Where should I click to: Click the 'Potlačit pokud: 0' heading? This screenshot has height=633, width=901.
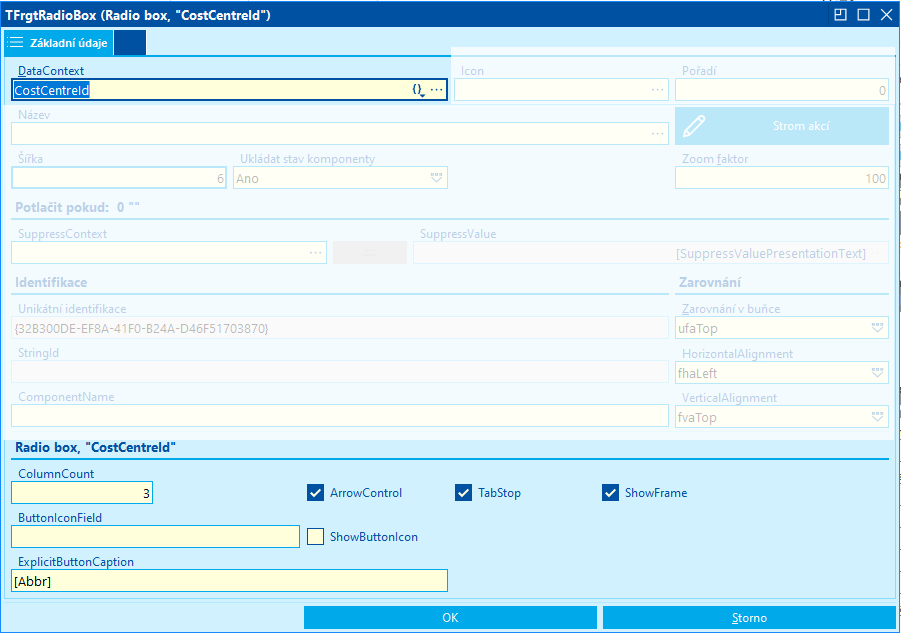click(x=78, y=207)
